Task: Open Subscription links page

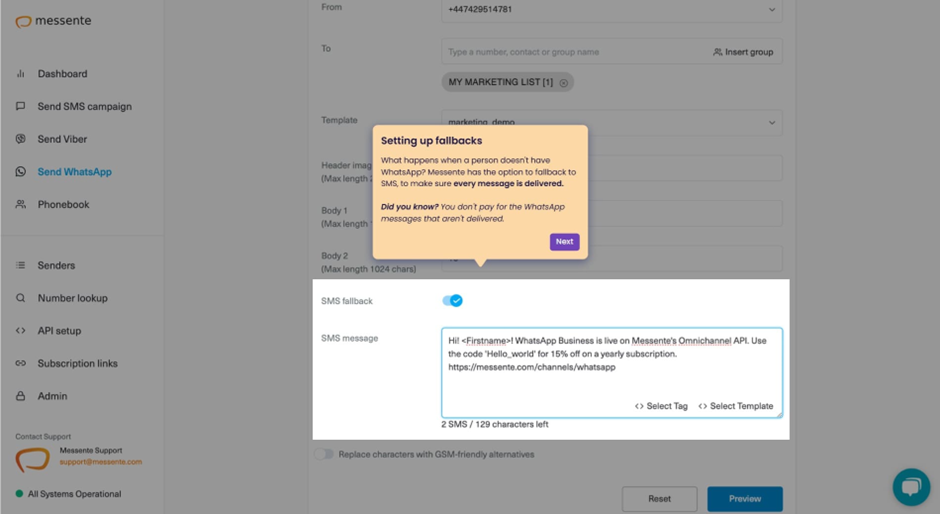Action: (77, 363)
